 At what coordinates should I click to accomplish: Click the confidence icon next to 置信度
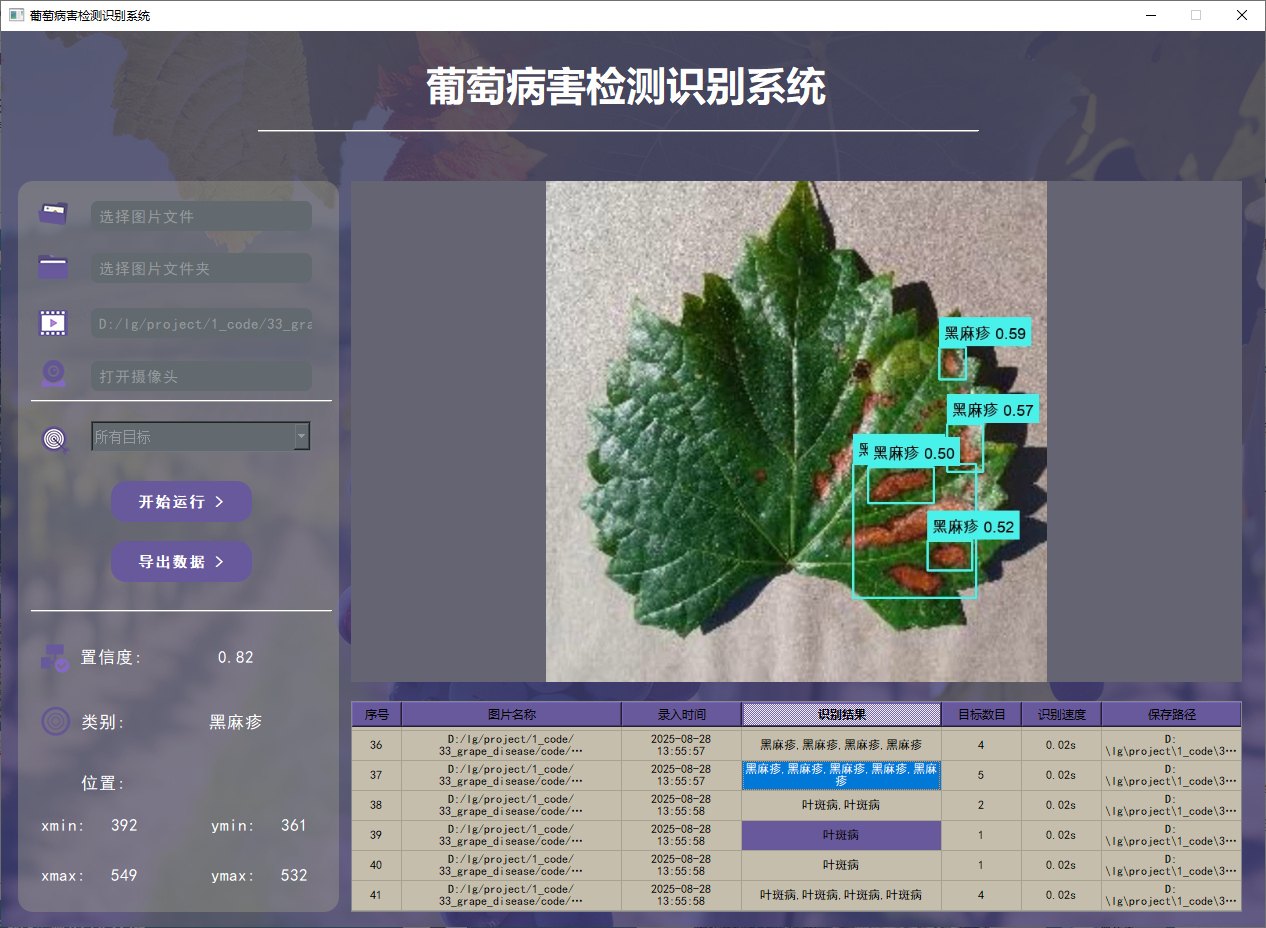click(55, 657)
